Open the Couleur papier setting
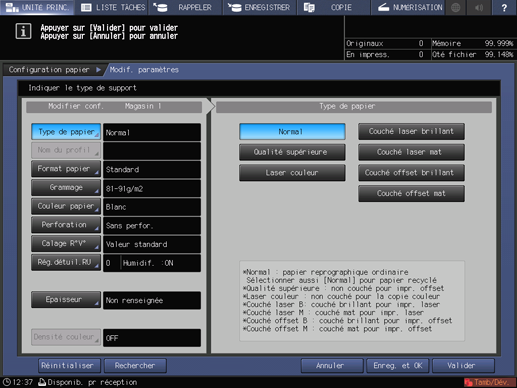Screen dimensions: 517x388 pos(66,206)
